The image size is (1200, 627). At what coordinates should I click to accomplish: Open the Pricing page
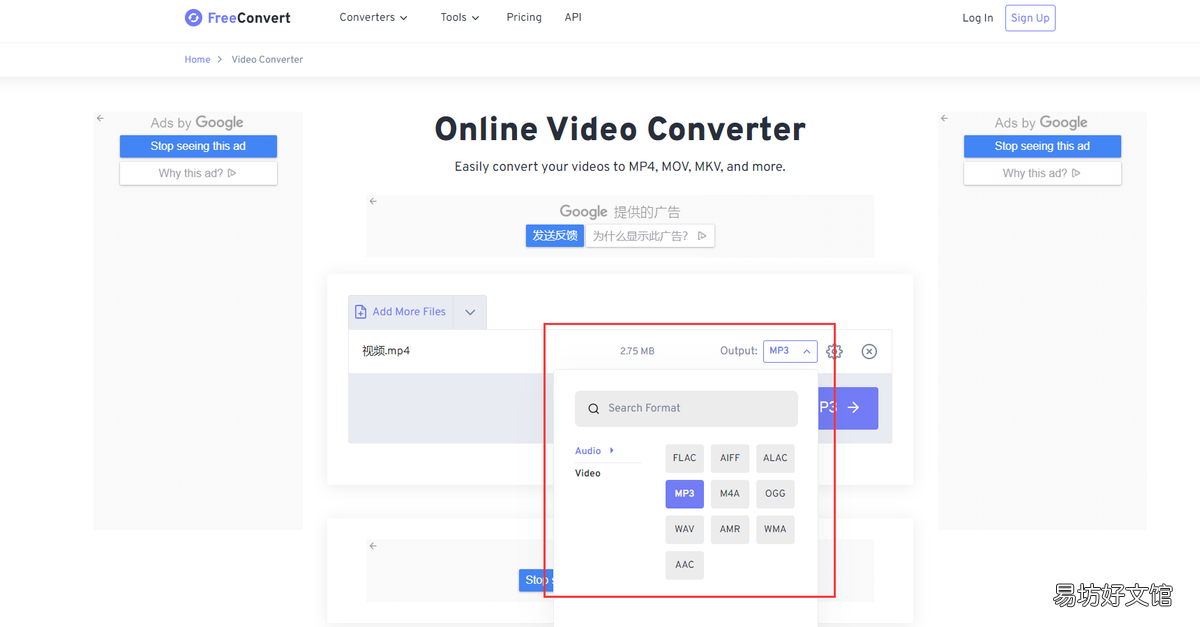coord(524,18)
